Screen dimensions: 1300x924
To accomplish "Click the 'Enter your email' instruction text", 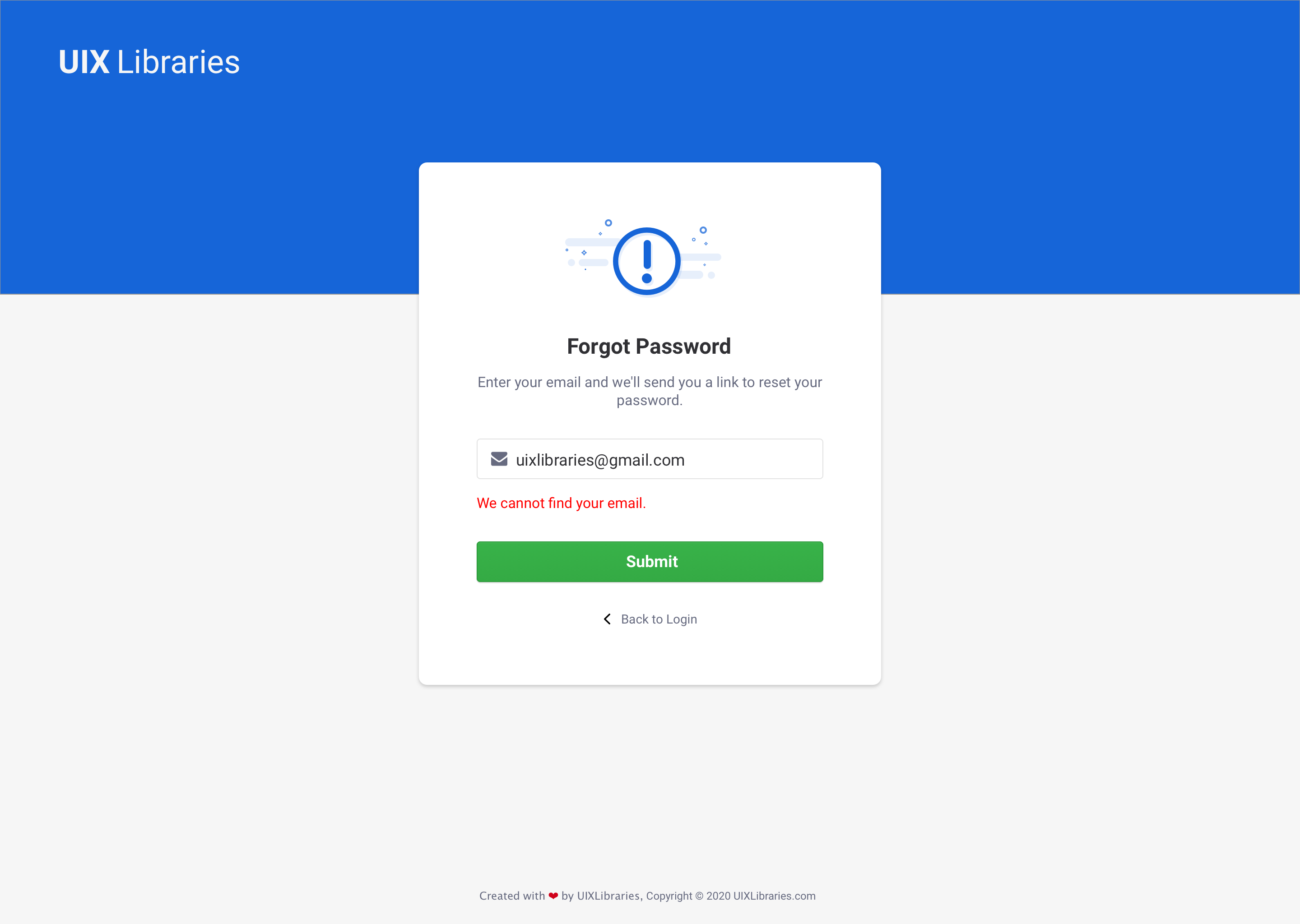I will 650,382.
